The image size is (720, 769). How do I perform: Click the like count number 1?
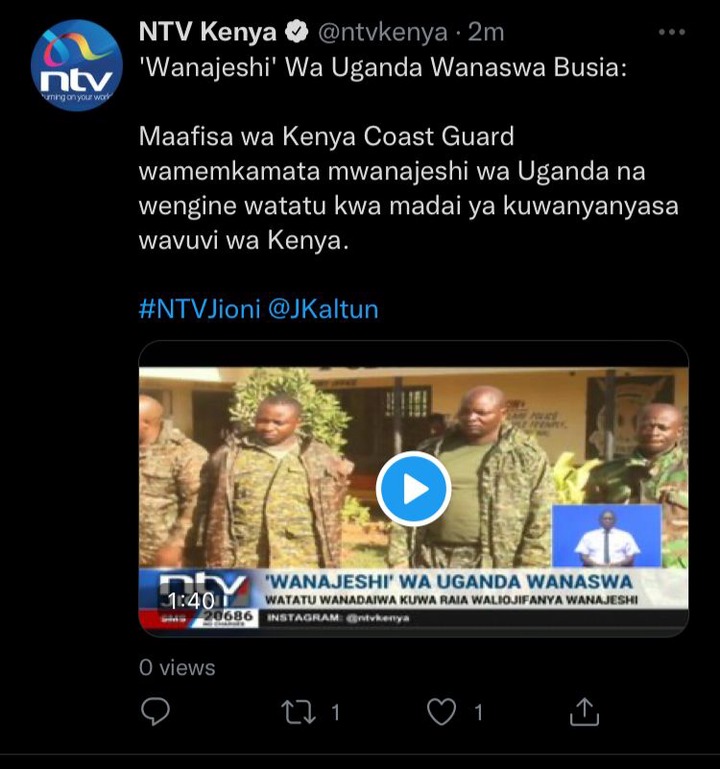tap(479, 713)
